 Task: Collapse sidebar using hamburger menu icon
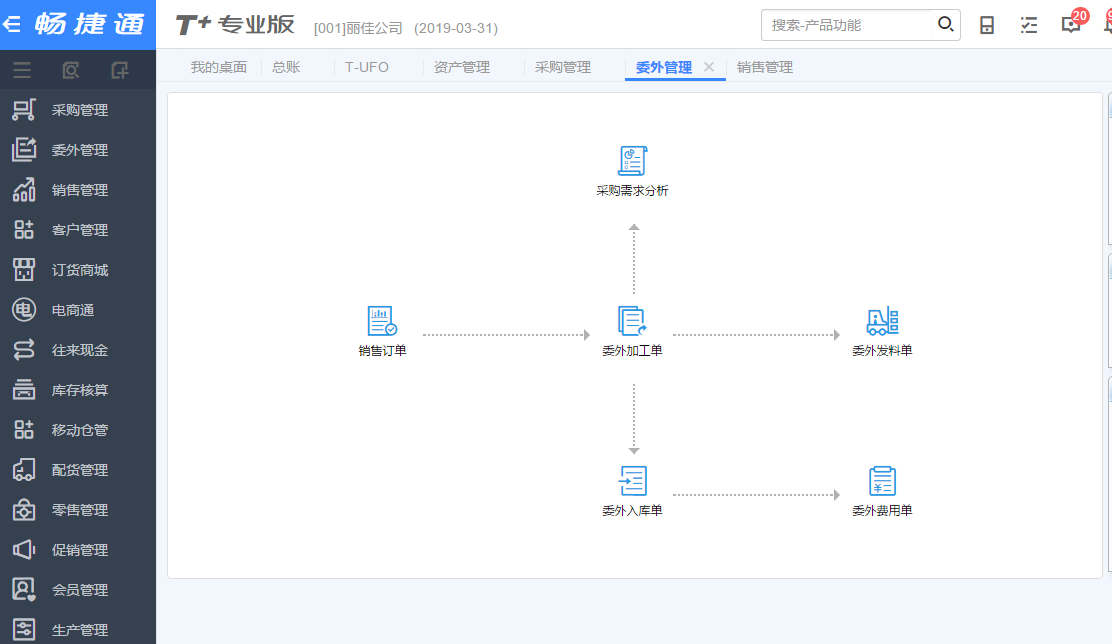(21, 70)
